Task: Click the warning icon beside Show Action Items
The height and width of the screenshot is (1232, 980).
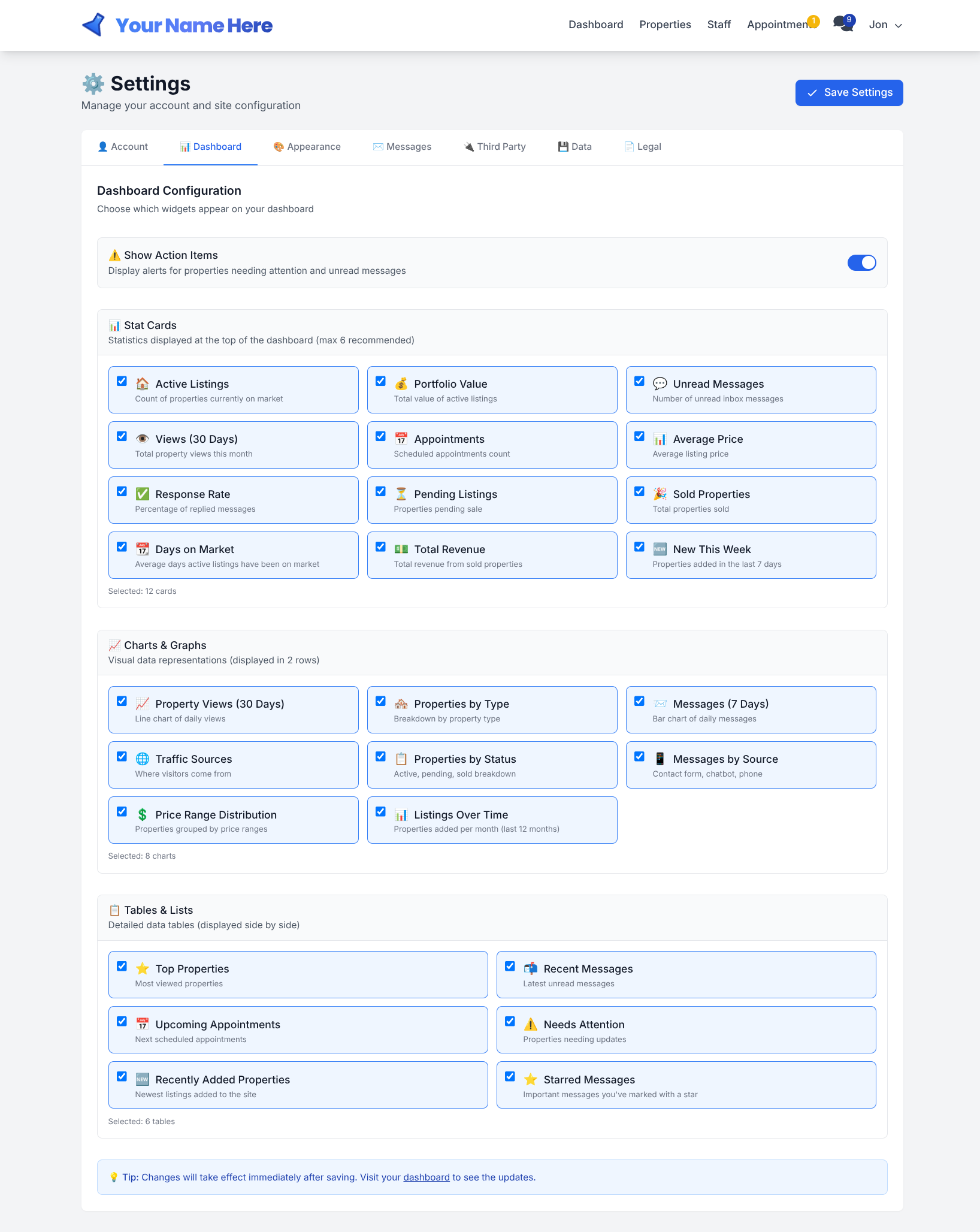Action: tap(113, 255)
